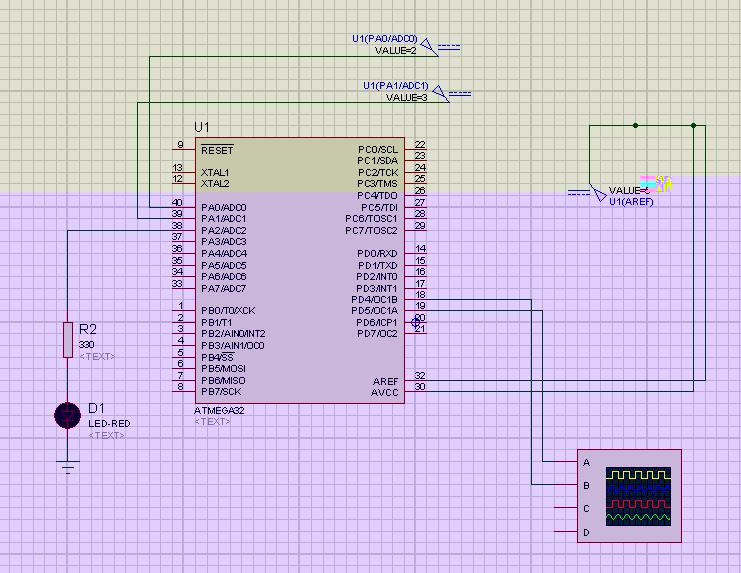741x573 pixels.
Task: Select oscilloscope channel A terminal
Action: 586,462
